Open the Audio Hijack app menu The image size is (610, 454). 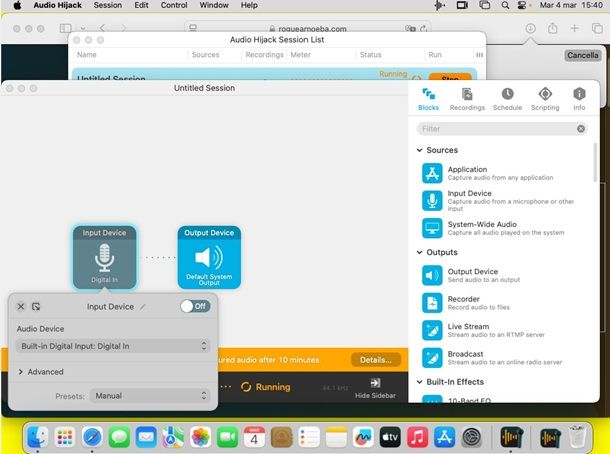tap(58, 5)
